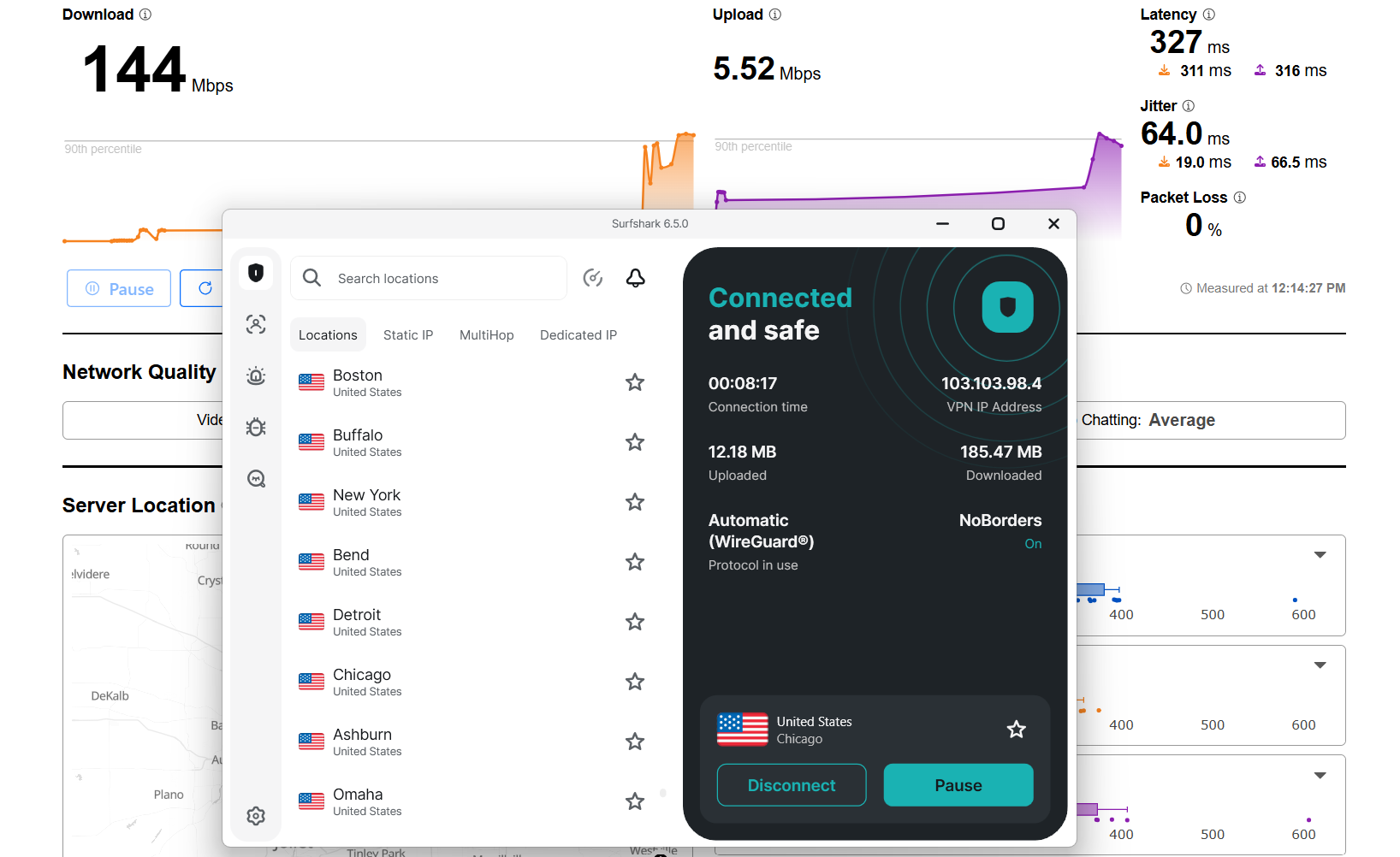The image size is (1400, 857).
Task: Disconnect from the VPN
Action: (792, 785)
